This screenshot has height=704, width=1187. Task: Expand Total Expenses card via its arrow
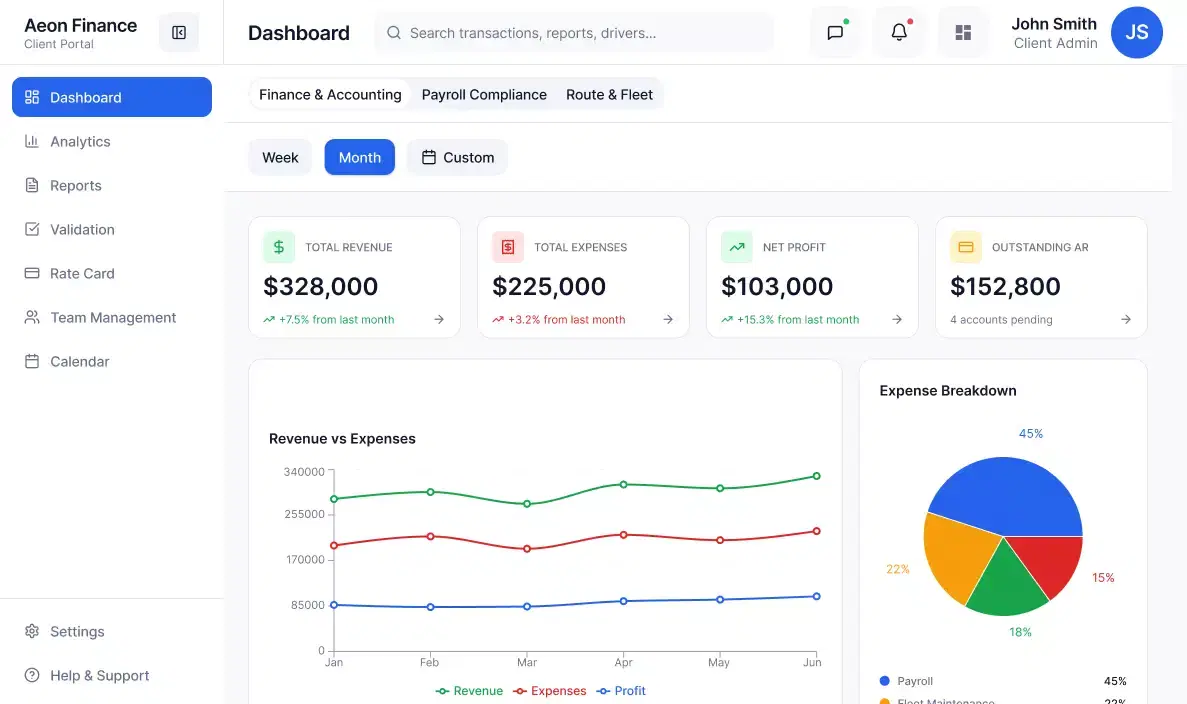(x=668, y=320)
